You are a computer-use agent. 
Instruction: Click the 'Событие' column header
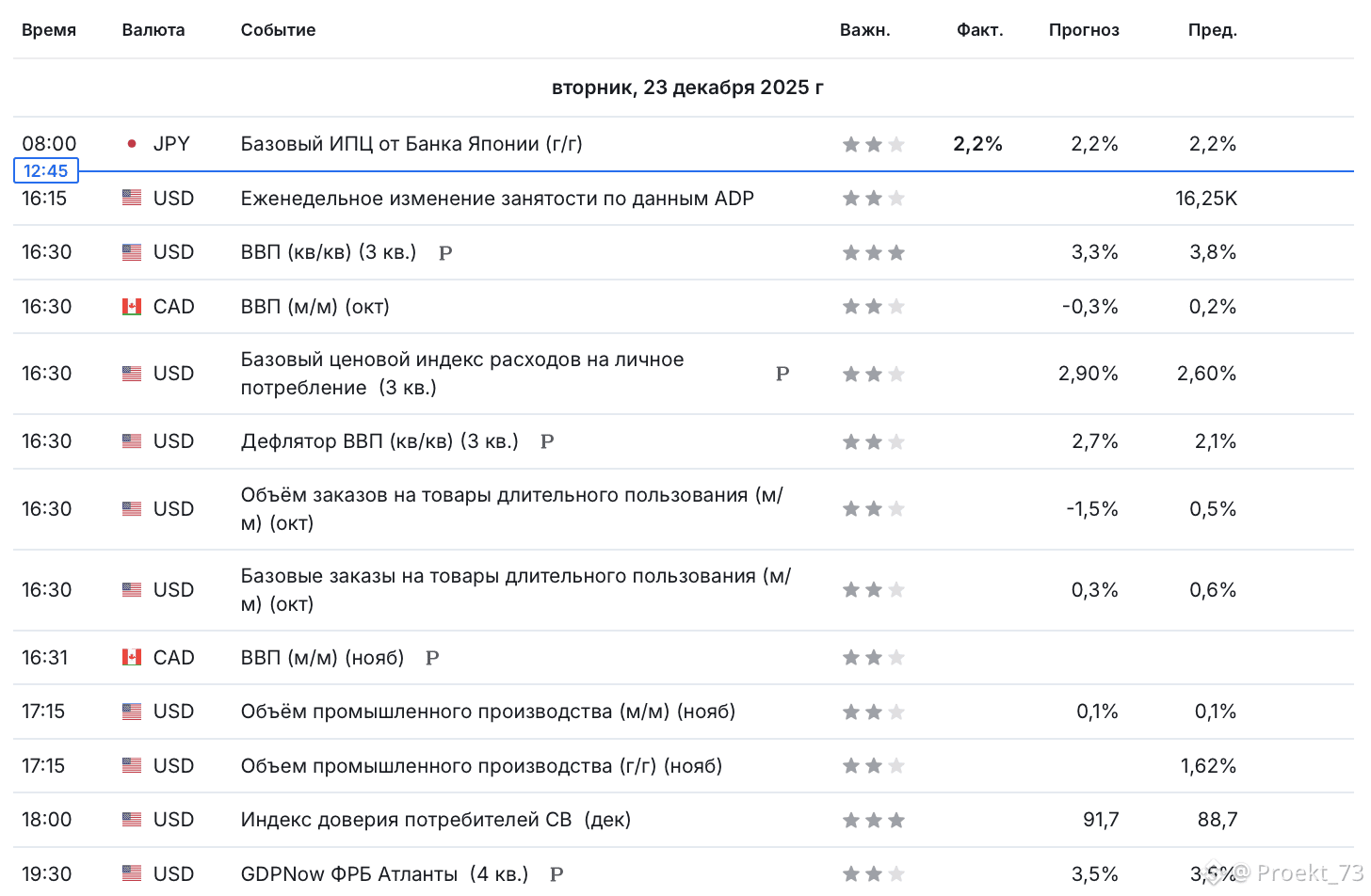pos(278,30)
